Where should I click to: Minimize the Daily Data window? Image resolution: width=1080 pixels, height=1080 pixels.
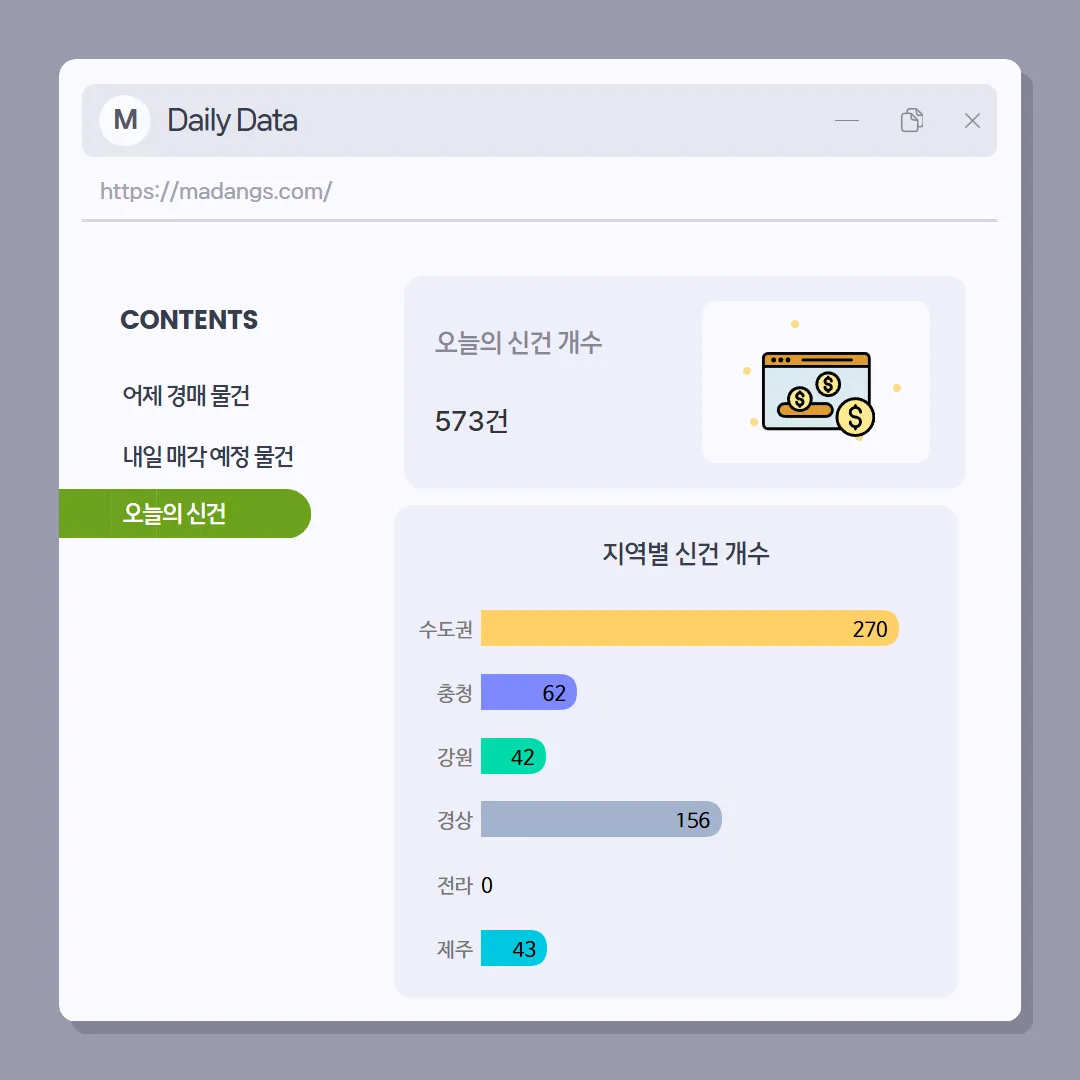[x=847, y=121]
